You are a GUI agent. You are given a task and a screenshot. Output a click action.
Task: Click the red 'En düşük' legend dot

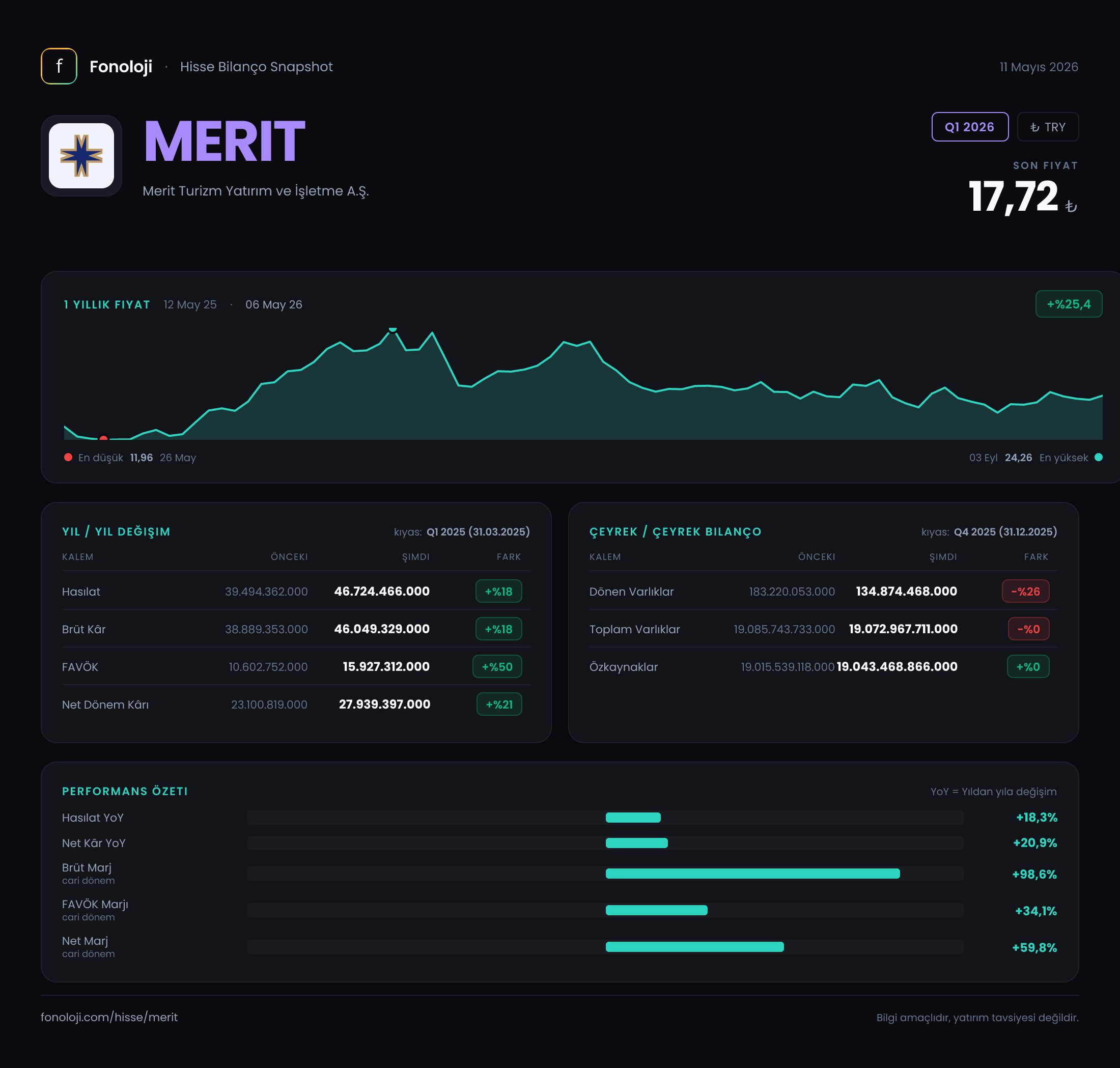coord(68,457)
